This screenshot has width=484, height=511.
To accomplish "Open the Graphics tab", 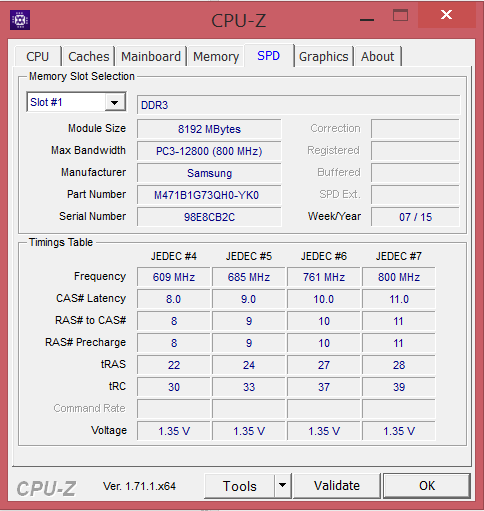I will pyautogui.click(x=323, y=56).
